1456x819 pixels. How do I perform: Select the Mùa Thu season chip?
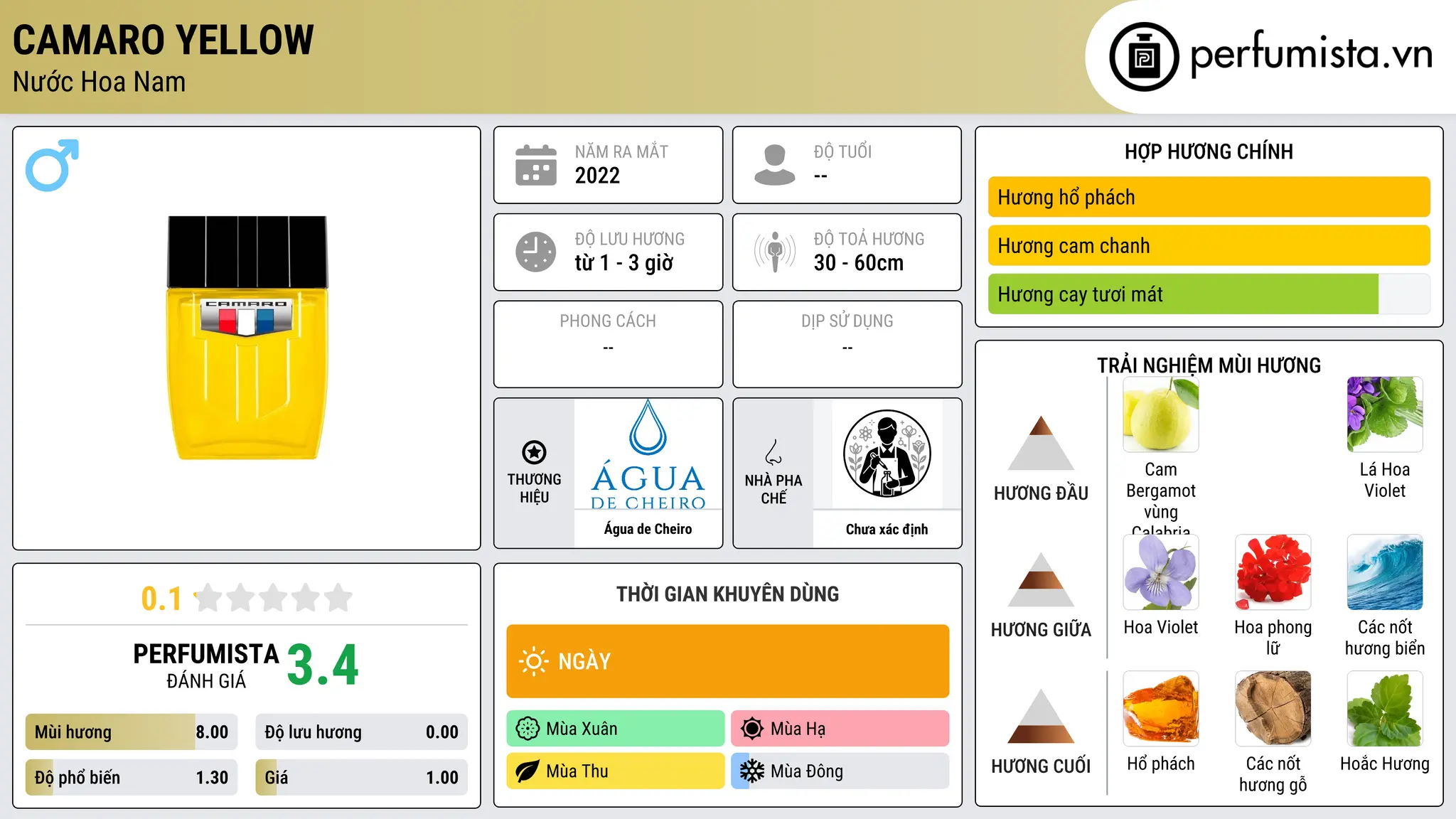pyautogui.click(x=616, y=771)
